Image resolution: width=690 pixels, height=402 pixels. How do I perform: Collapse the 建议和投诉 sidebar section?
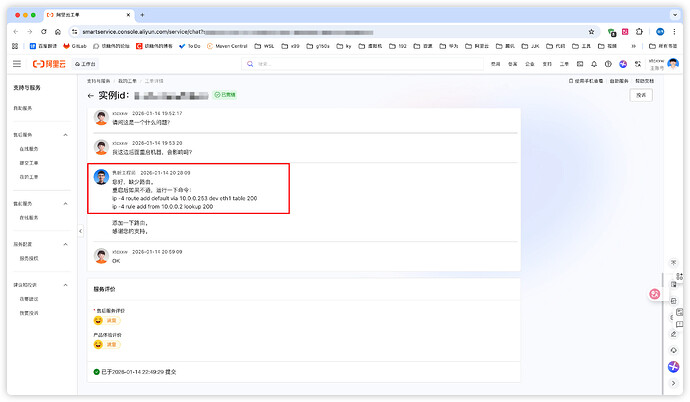[66, 285]
